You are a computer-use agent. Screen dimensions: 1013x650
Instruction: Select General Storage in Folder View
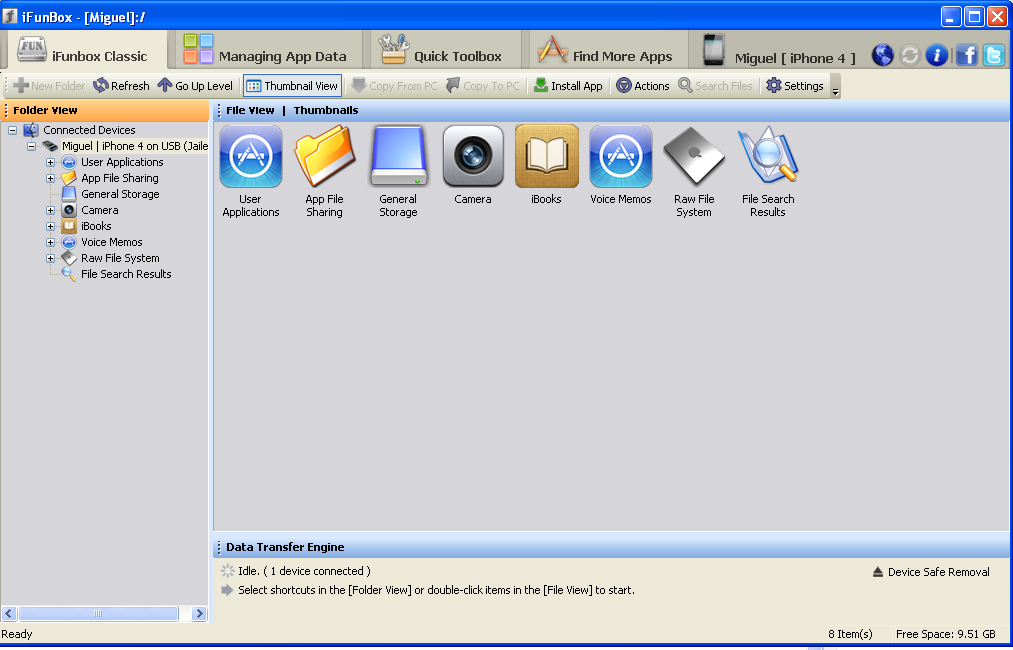[x=120, y=194]
